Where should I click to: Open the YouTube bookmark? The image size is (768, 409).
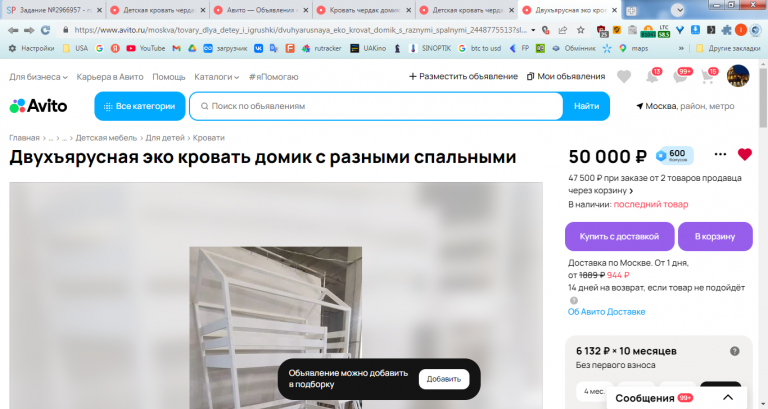click(x=145, y=48)
